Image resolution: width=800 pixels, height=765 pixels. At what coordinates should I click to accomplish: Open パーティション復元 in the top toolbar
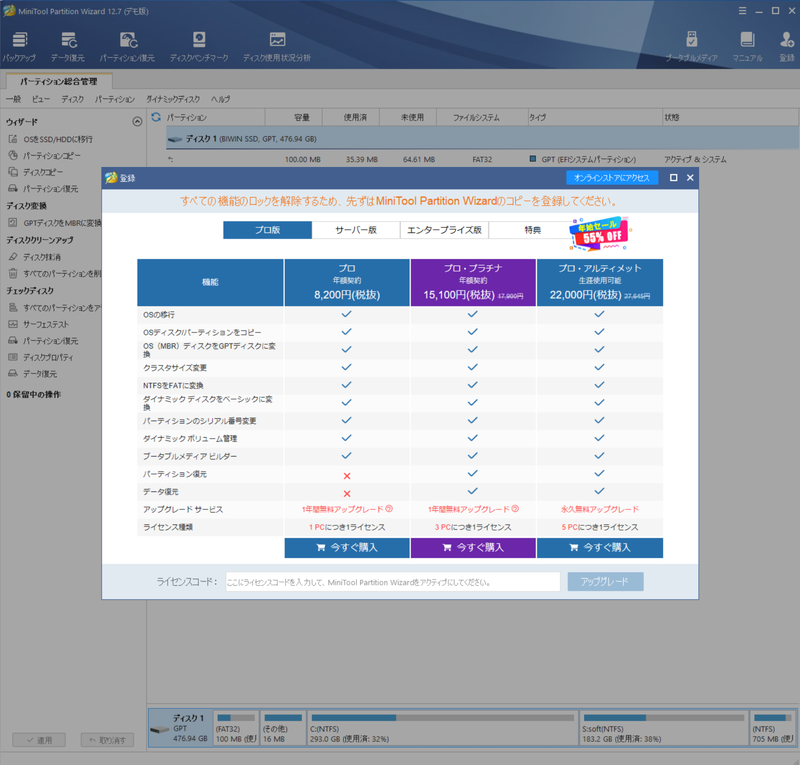click(x=127, y=46)
